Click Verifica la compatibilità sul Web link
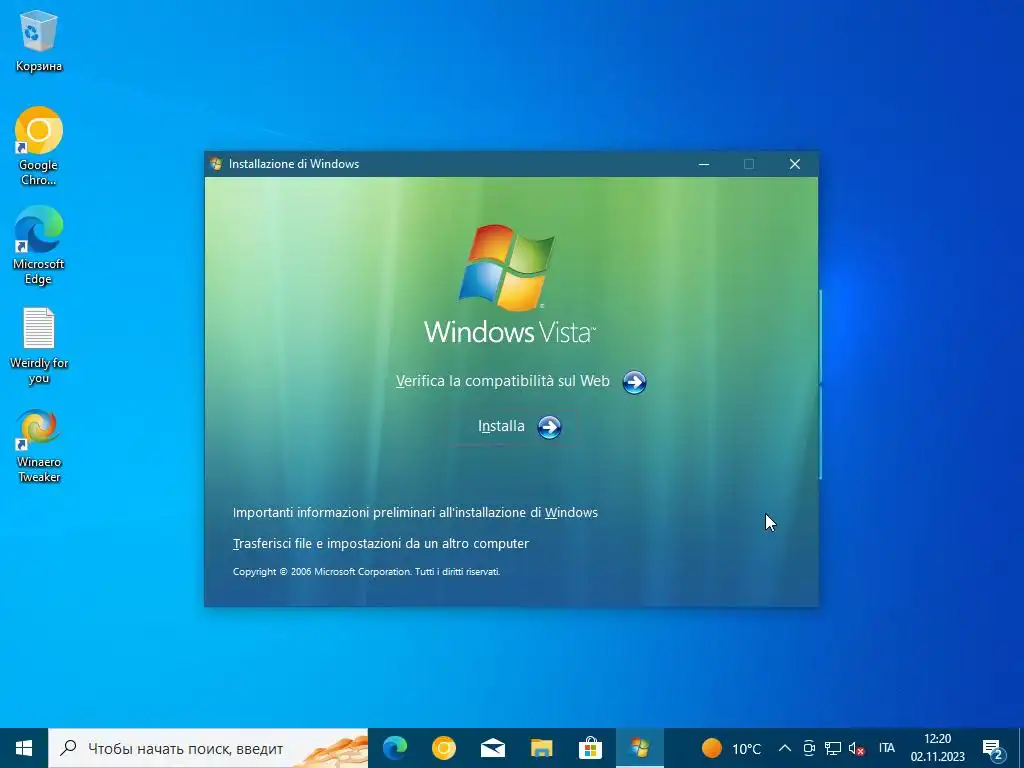The width and height of the screenshot is (1024, 768). click(502, 381)
